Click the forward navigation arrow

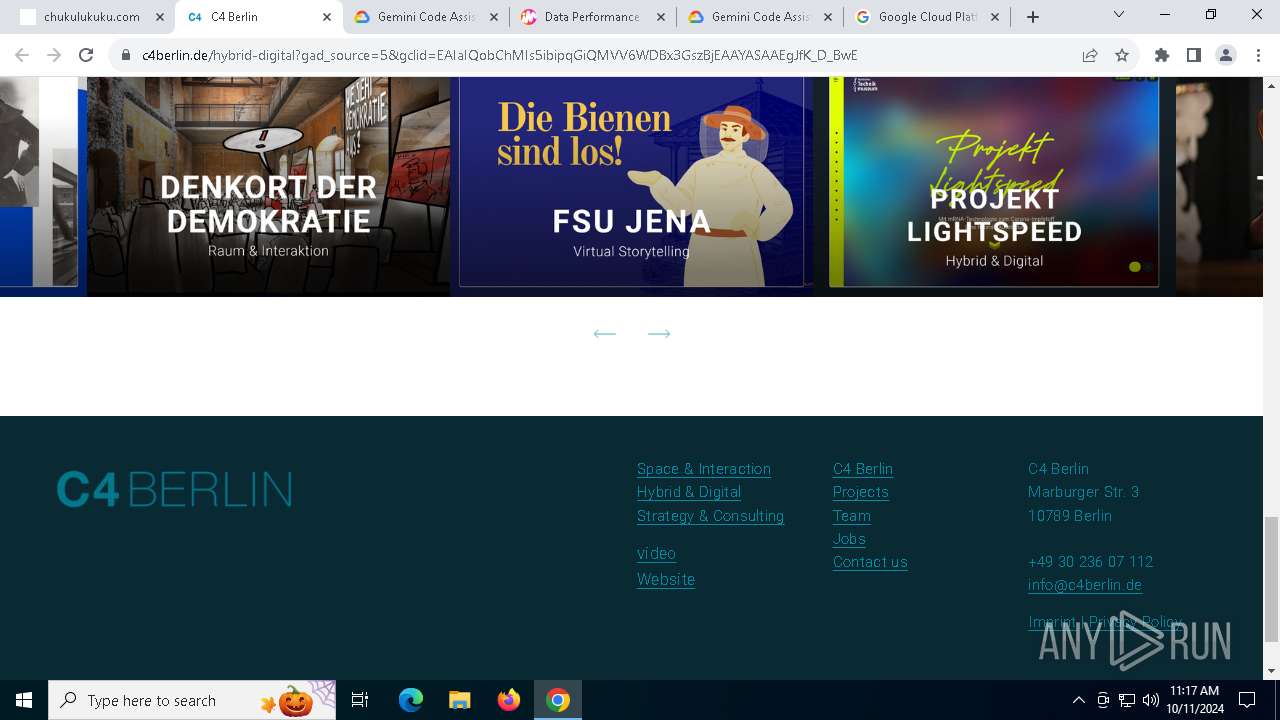[x=54, y=55]
